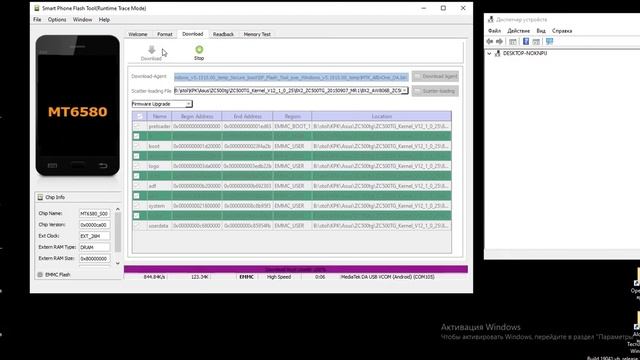Toggle checkbox in green row between system and userdata
The image size is (640, 360).
point(137,216)
